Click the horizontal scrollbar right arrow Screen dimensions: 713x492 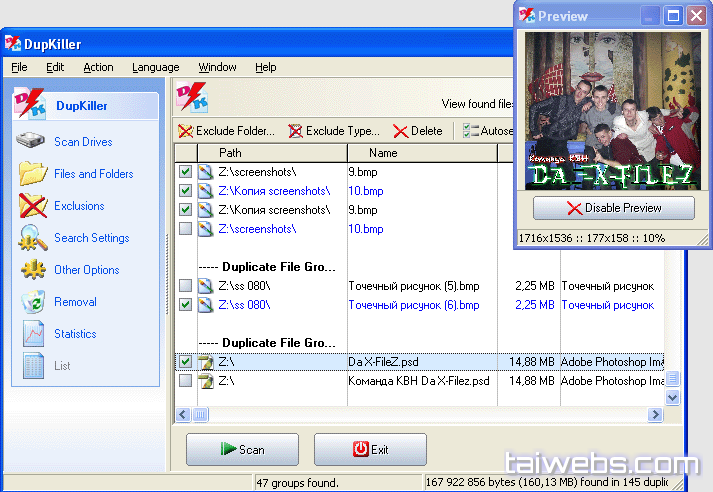point(655,414)
